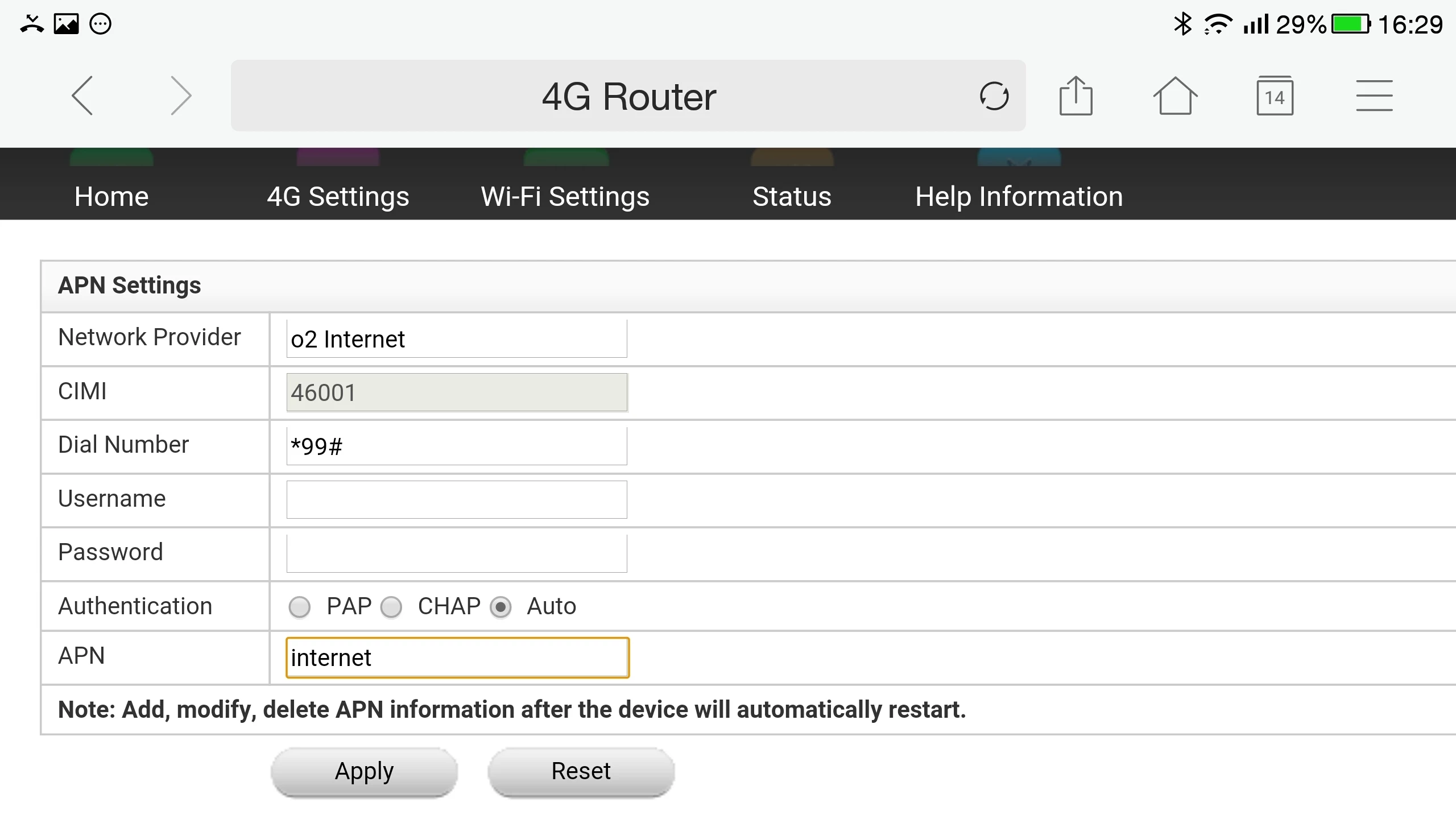
Task: Go to the Status menu
Action: [x=792, y=196]
